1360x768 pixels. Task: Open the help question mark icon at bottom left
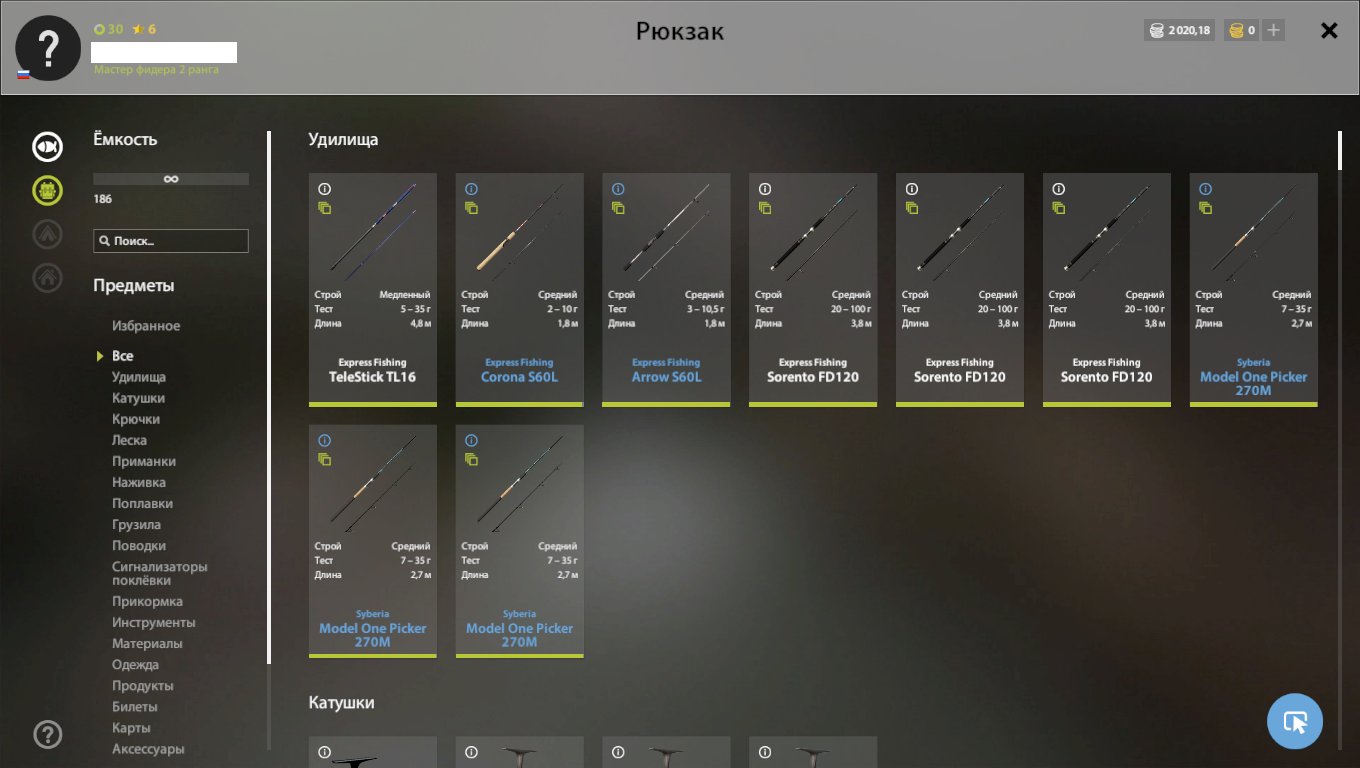tap(47, 735)
